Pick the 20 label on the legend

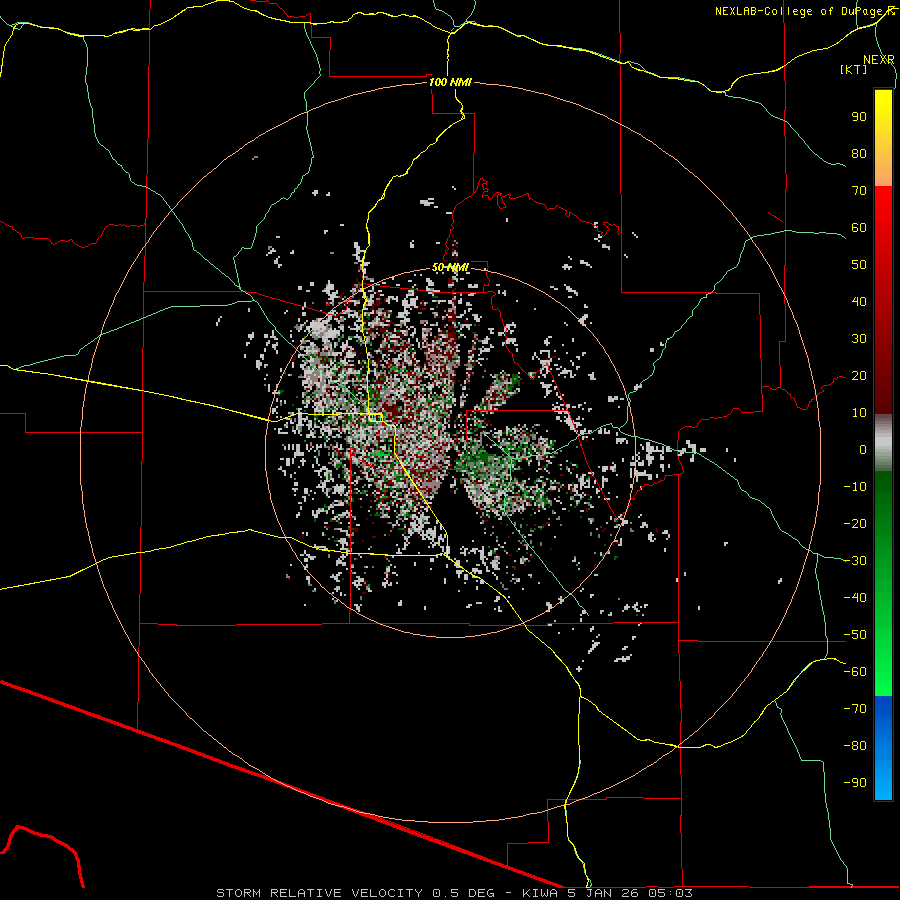tap(859, 376)
